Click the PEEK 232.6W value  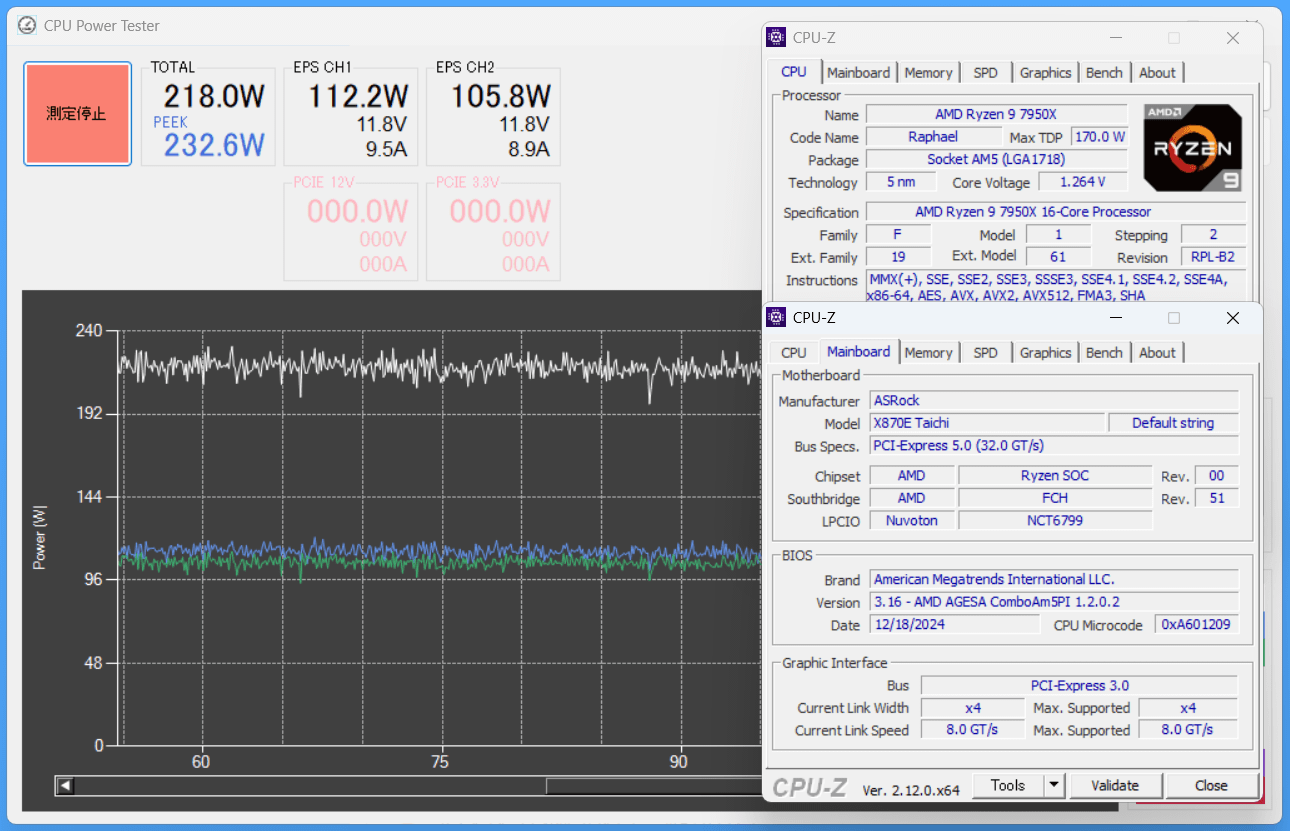(x=214, y=146)
